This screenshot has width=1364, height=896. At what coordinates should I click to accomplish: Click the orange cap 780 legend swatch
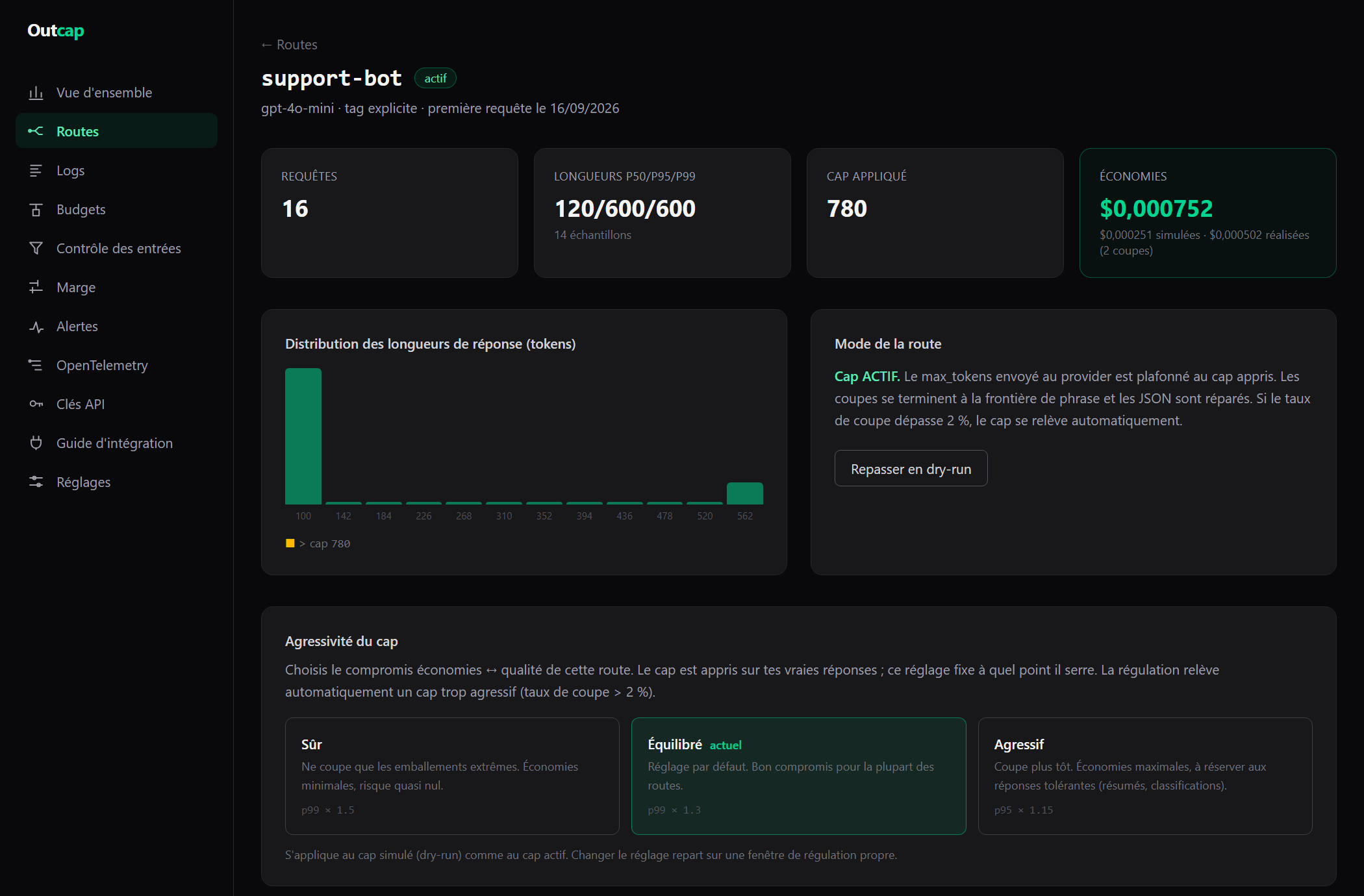[290, 543]
